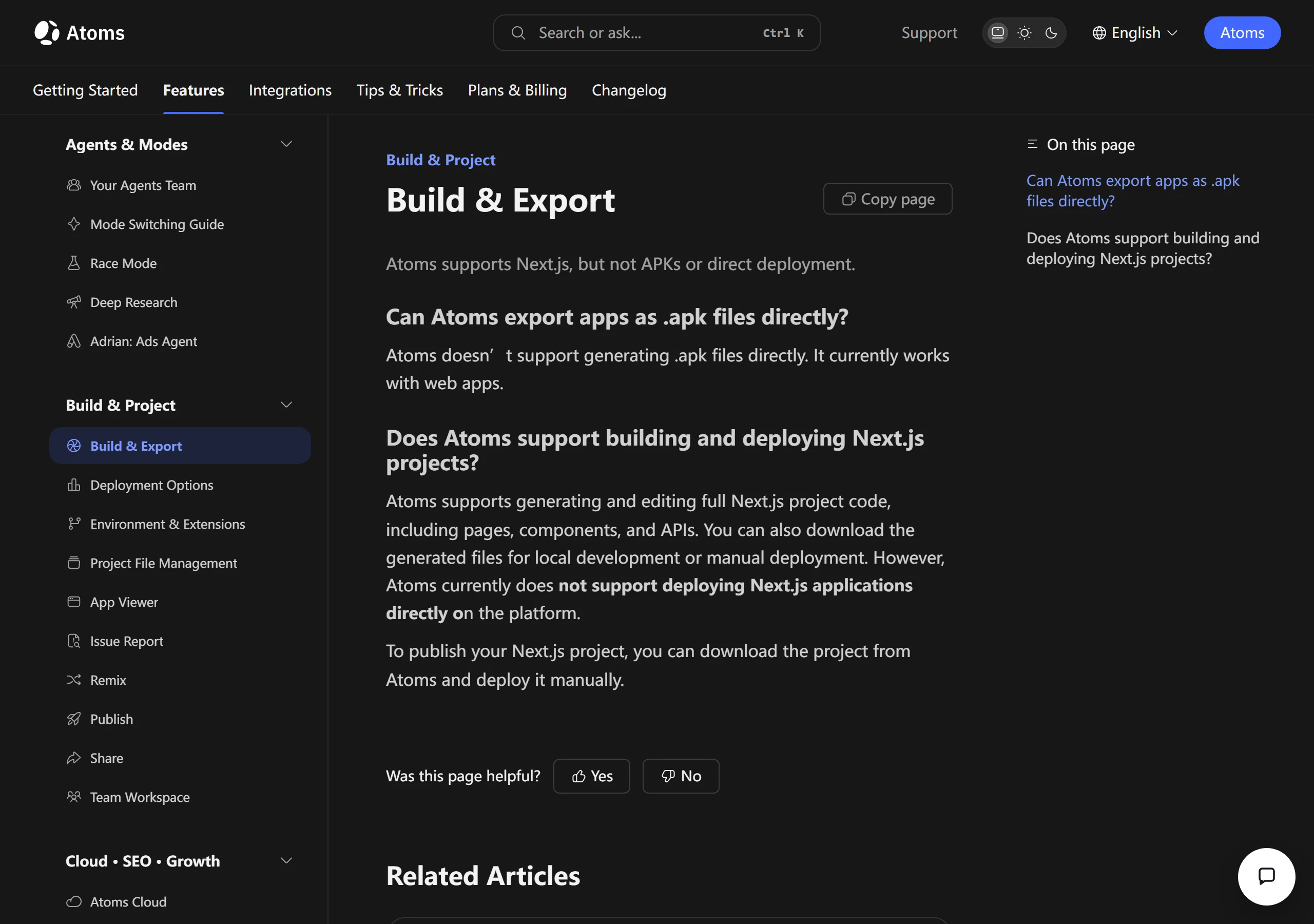
Task: Click the Deployment Options chart icon
Action: 74,485
